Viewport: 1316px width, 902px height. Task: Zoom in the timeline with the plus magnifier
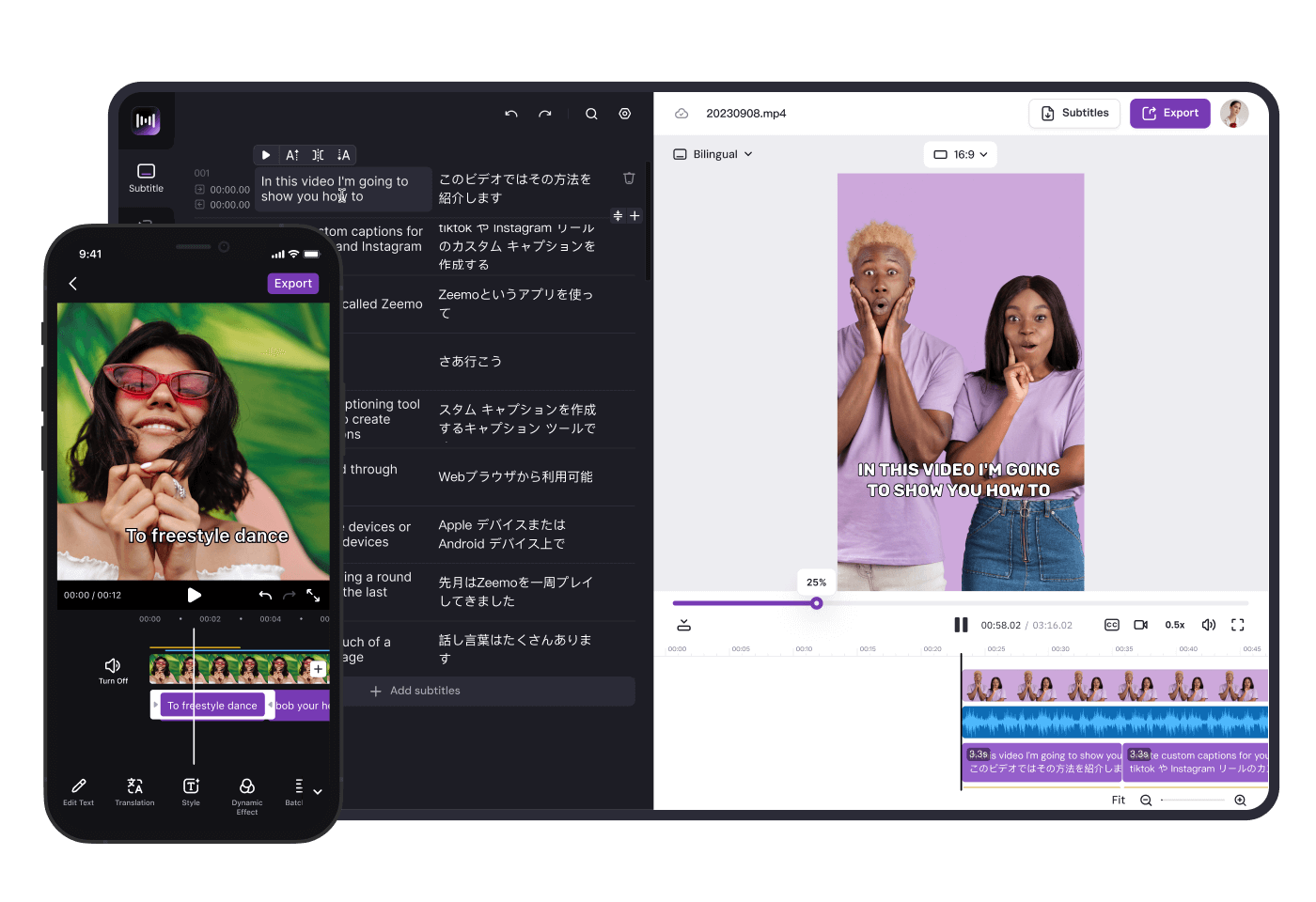coord(1240,801)
